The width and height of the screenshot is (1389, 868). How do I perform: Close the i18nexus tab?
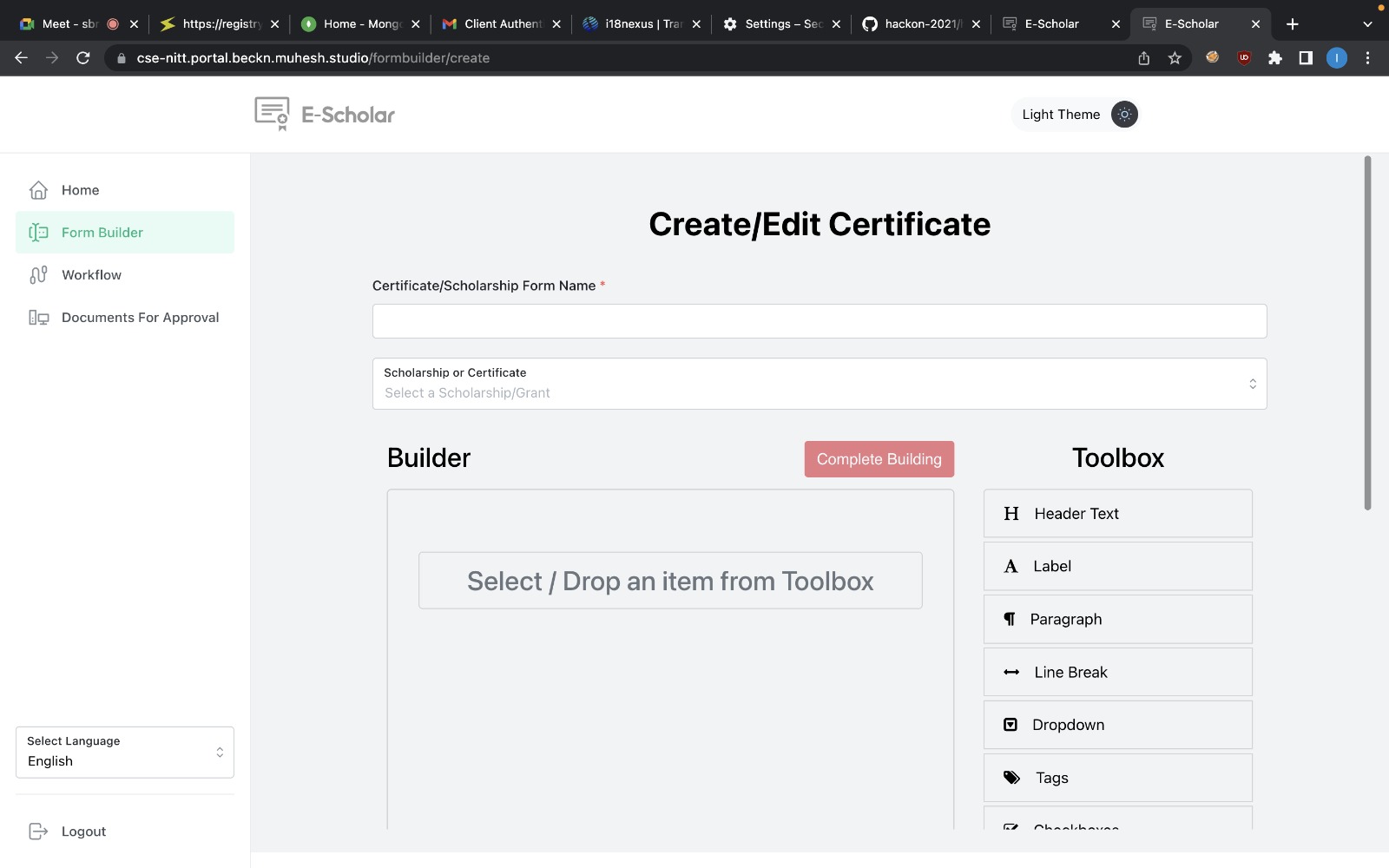[696, 24]
